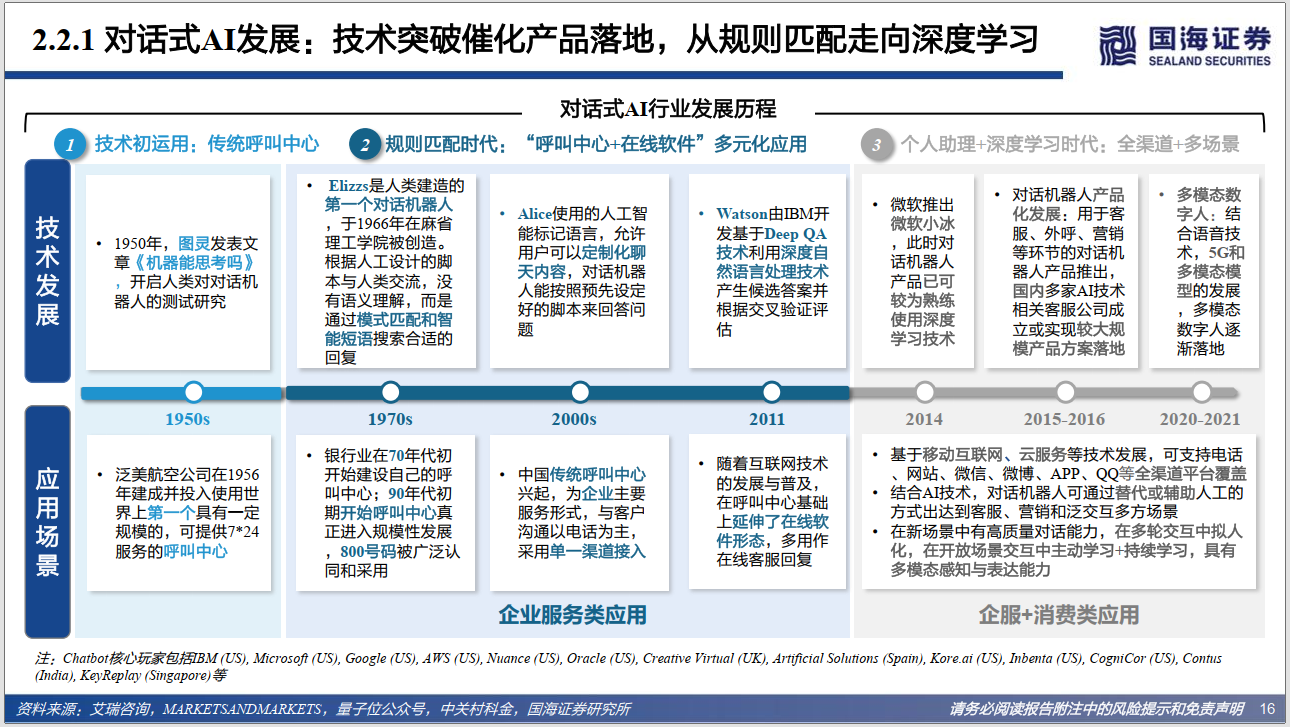Click the Elizzs 对话机器人 text card

(x=386, y=272)
